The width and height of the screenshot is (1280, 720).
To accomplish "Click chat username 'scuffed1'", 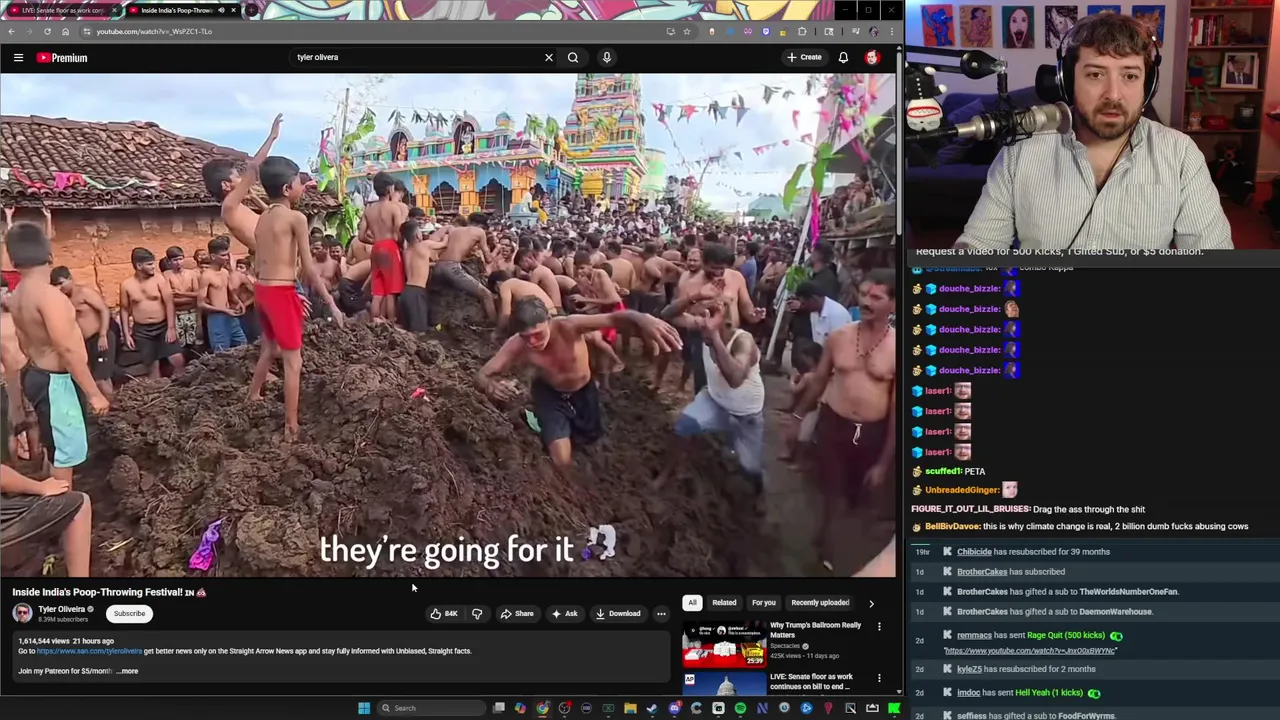I will [942, 471].
